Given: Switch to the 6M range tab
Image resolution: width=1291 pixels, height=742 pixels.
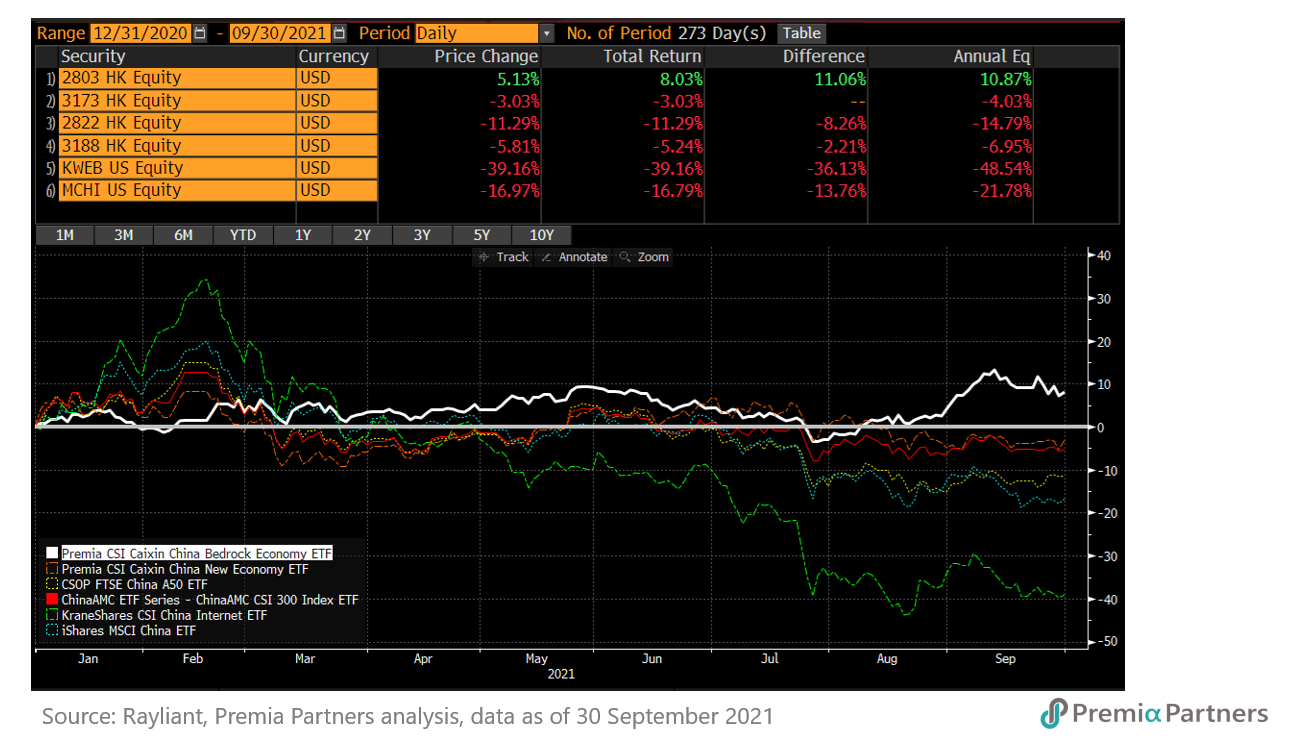Looking at the screenshot, I should click(x=183, y=235).
